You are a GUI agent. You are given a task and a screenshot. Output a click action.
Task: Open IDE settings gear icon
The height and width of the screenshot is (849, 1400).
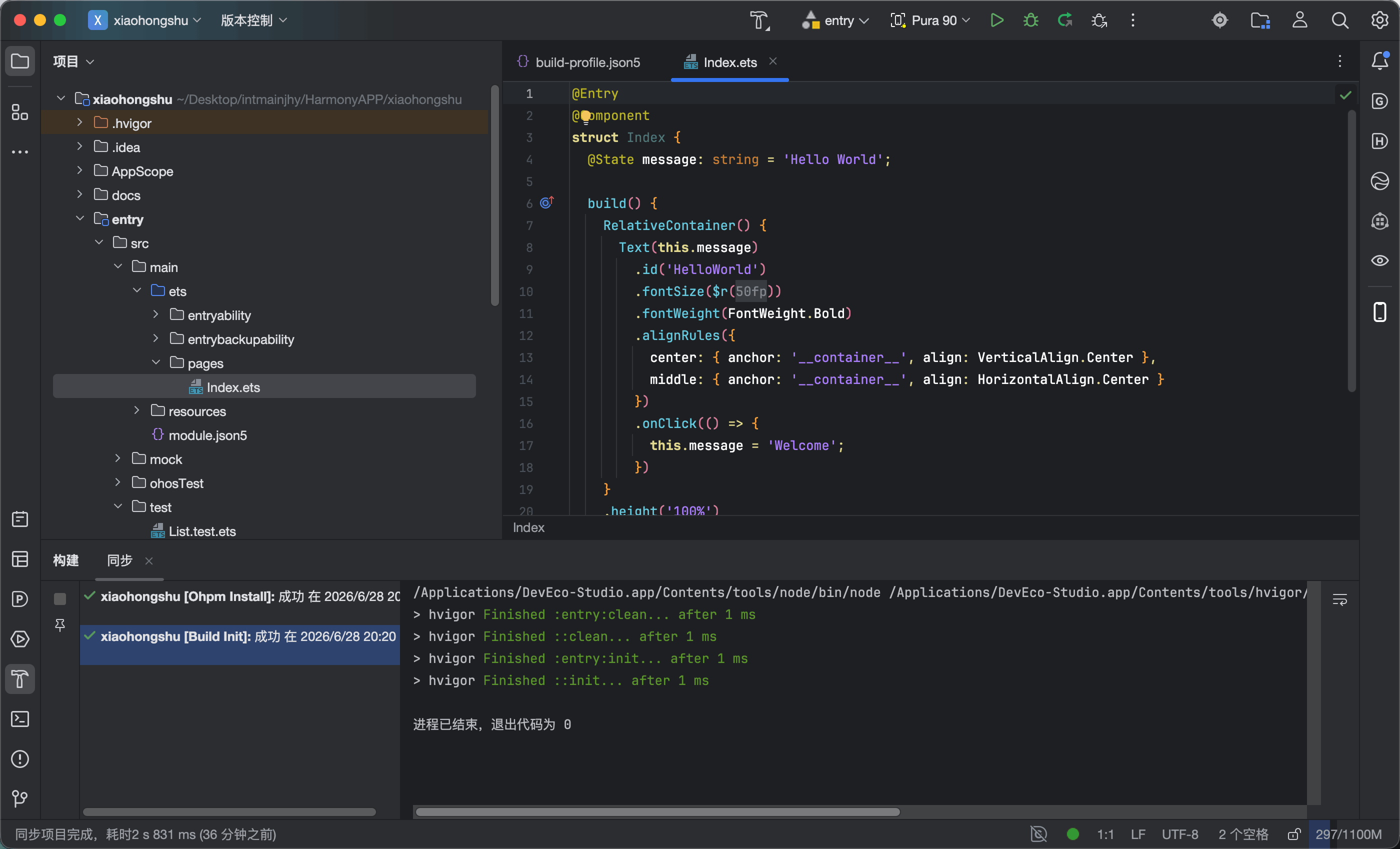[1379, 20]
